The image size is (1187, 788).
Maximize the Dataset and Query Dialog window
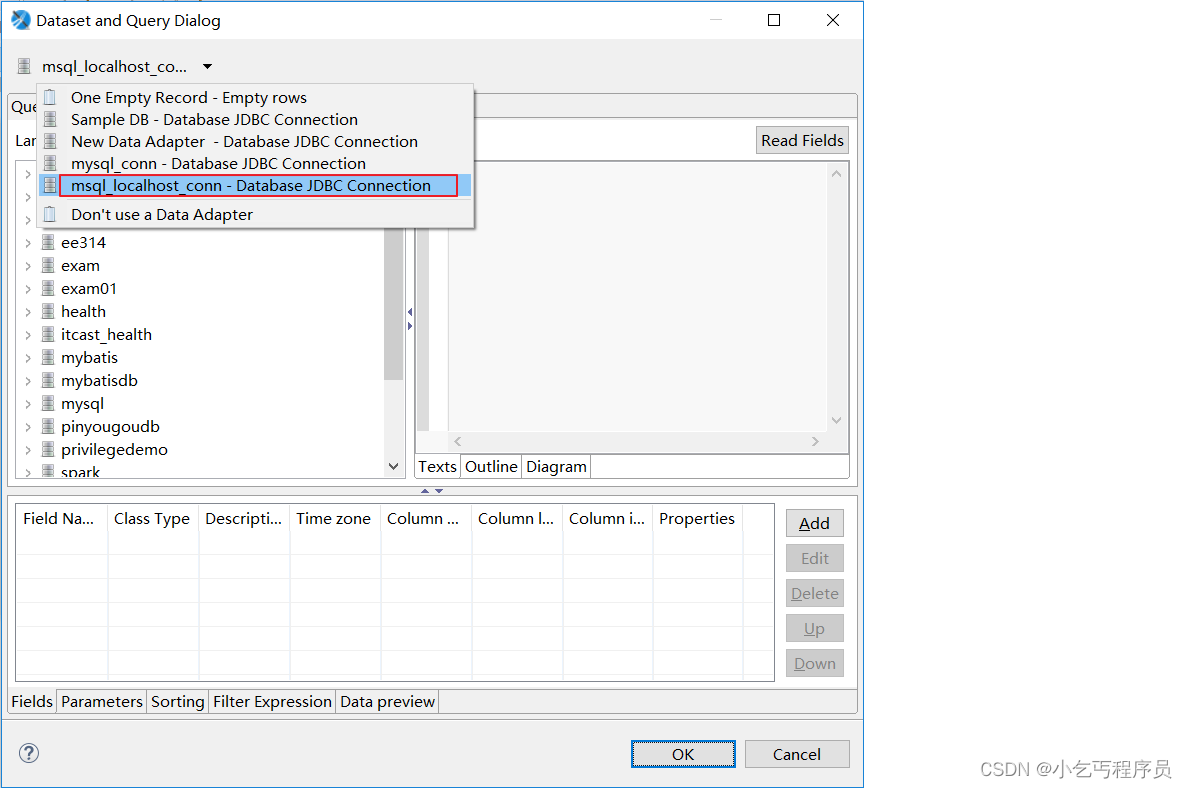point(774,20)
